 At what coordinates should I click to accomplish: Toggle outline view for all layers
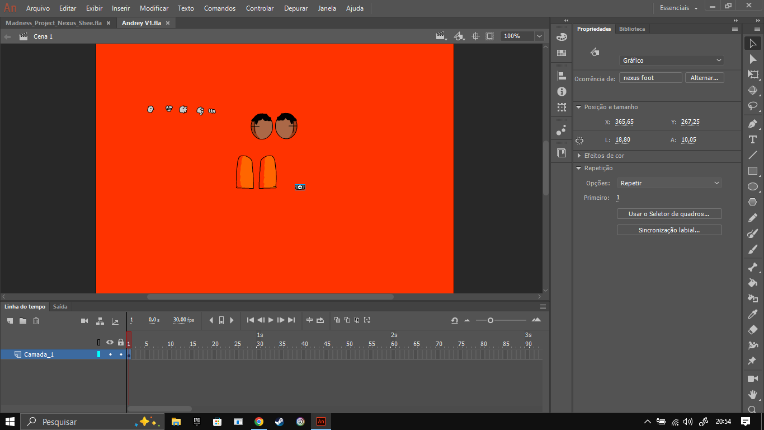(x=98, y=342)
